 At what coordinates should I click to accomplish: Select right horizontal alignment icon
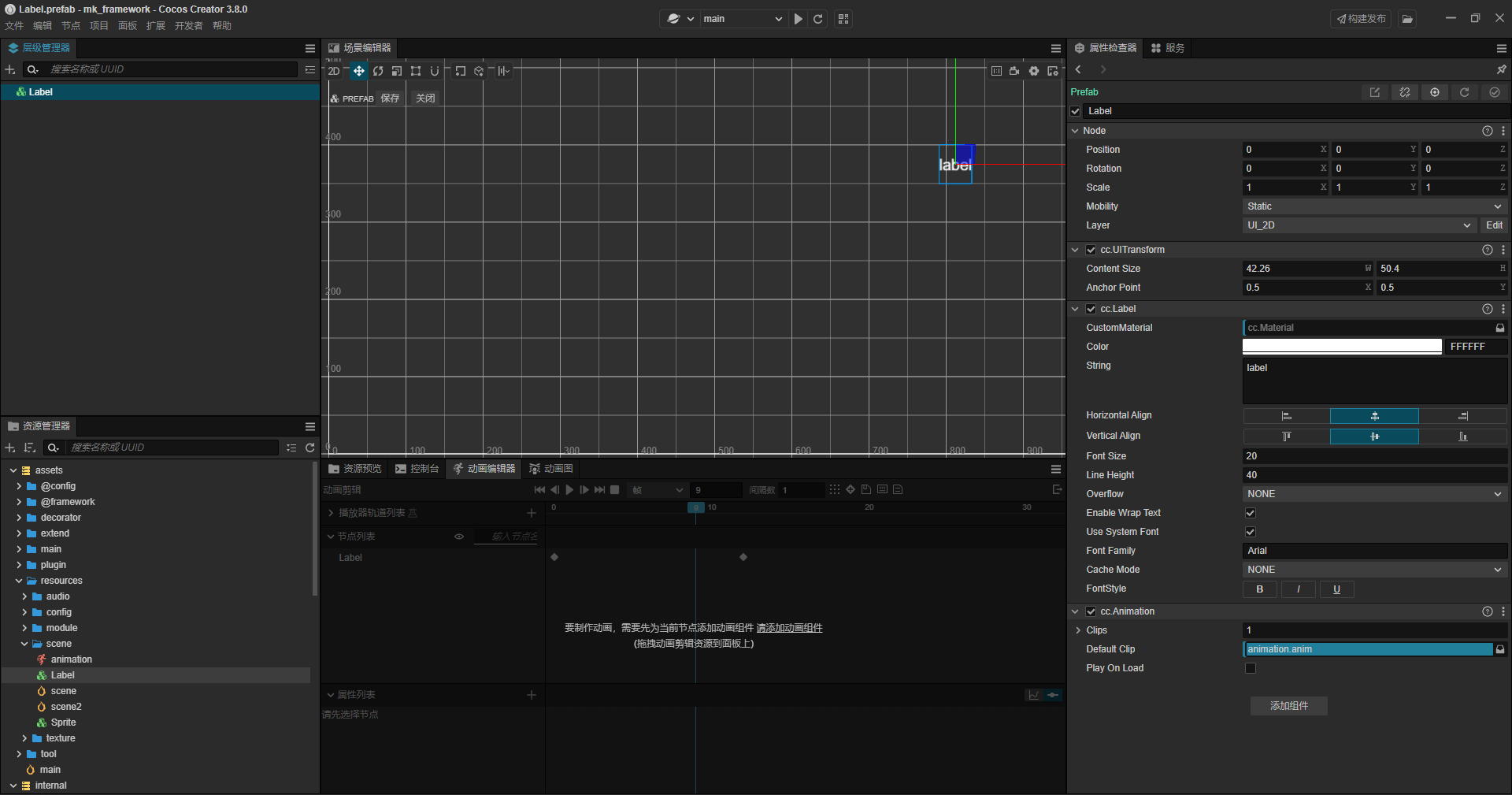pyautogui.click(x=1462, y=416)
